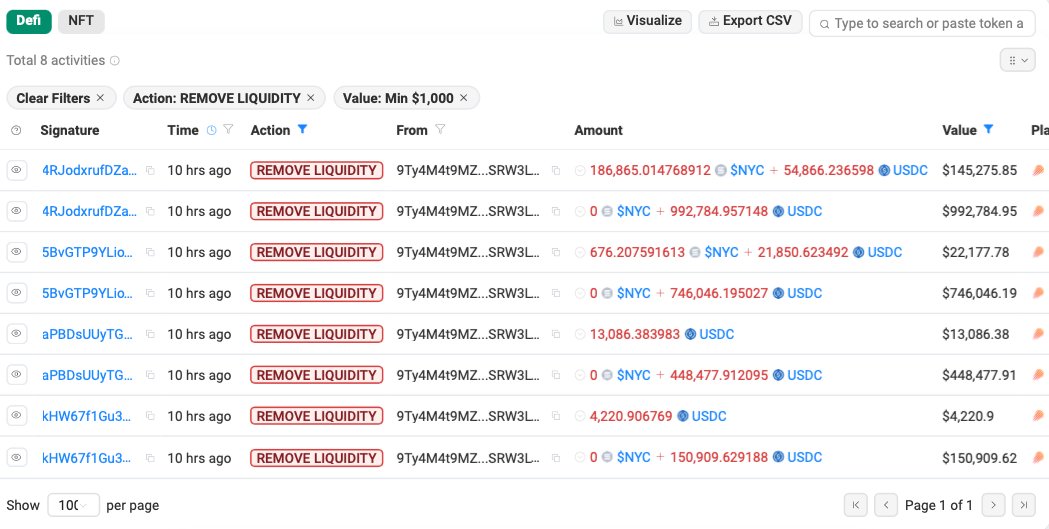1049x529 pixels.
Task: Toggle time format via the clock icon
Action: point(211,130)
